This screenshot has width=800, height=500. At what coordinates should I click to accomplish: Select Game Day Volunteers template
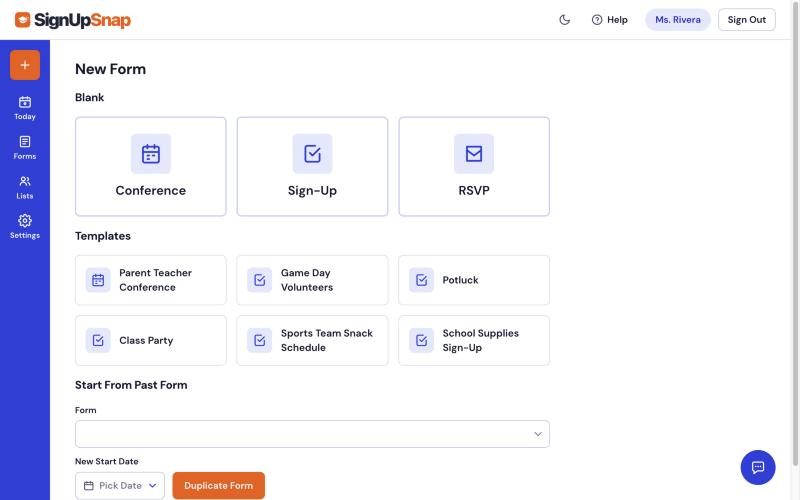pos(312,280)
